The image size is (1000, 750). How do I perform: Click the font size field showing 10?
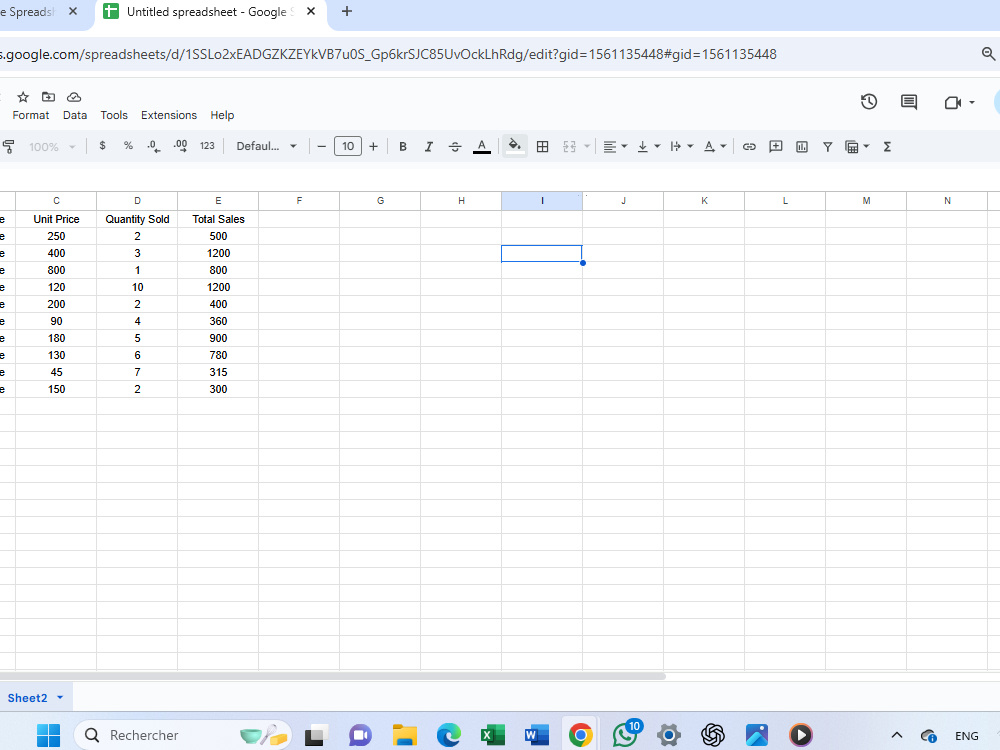pos(348,146)
